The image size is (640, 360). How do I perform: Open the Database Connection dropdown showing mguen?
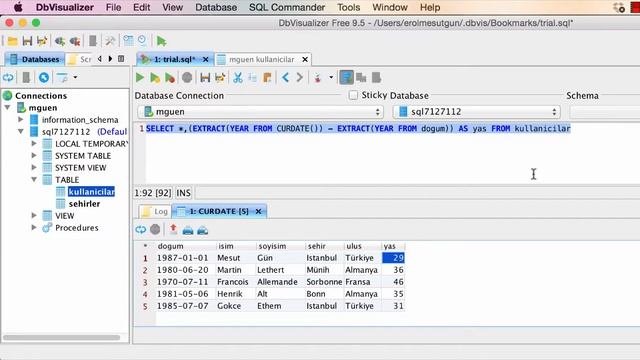261,111
